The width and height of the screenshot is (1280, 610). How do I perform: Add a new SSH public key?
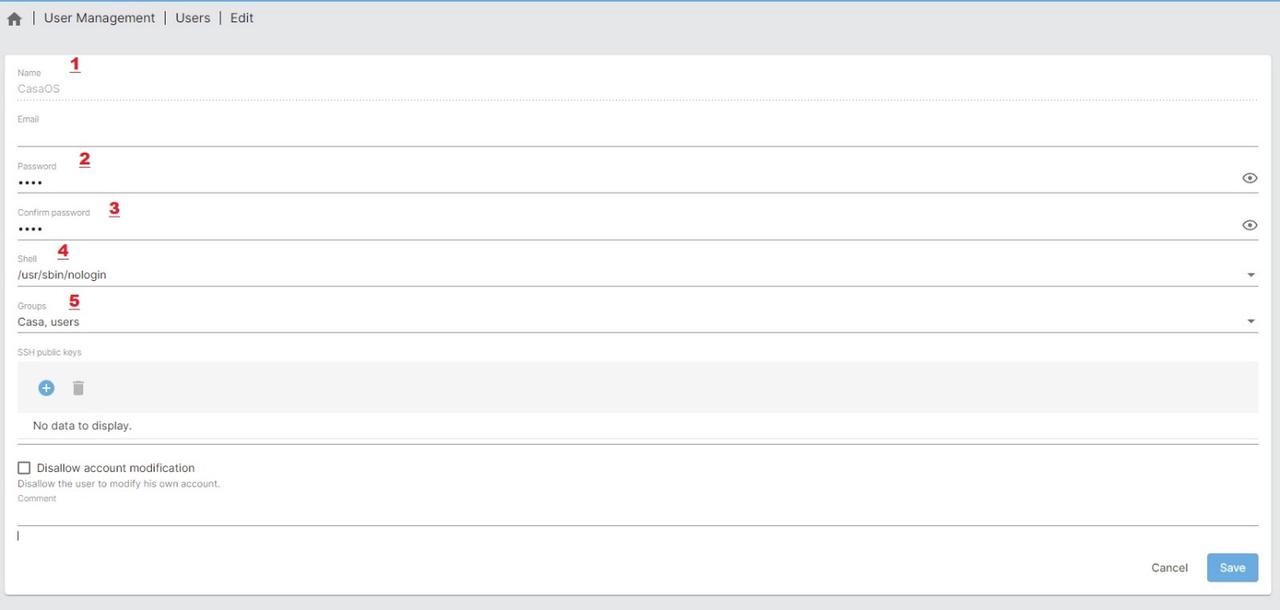[x=45, y=387]
